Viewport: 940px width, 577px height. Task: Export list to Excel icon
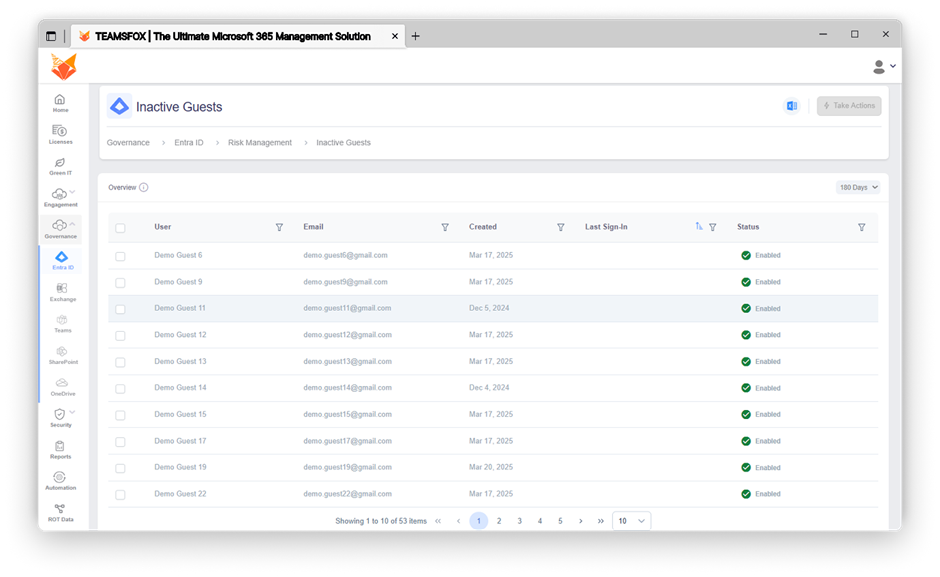[x=792, y=106]
